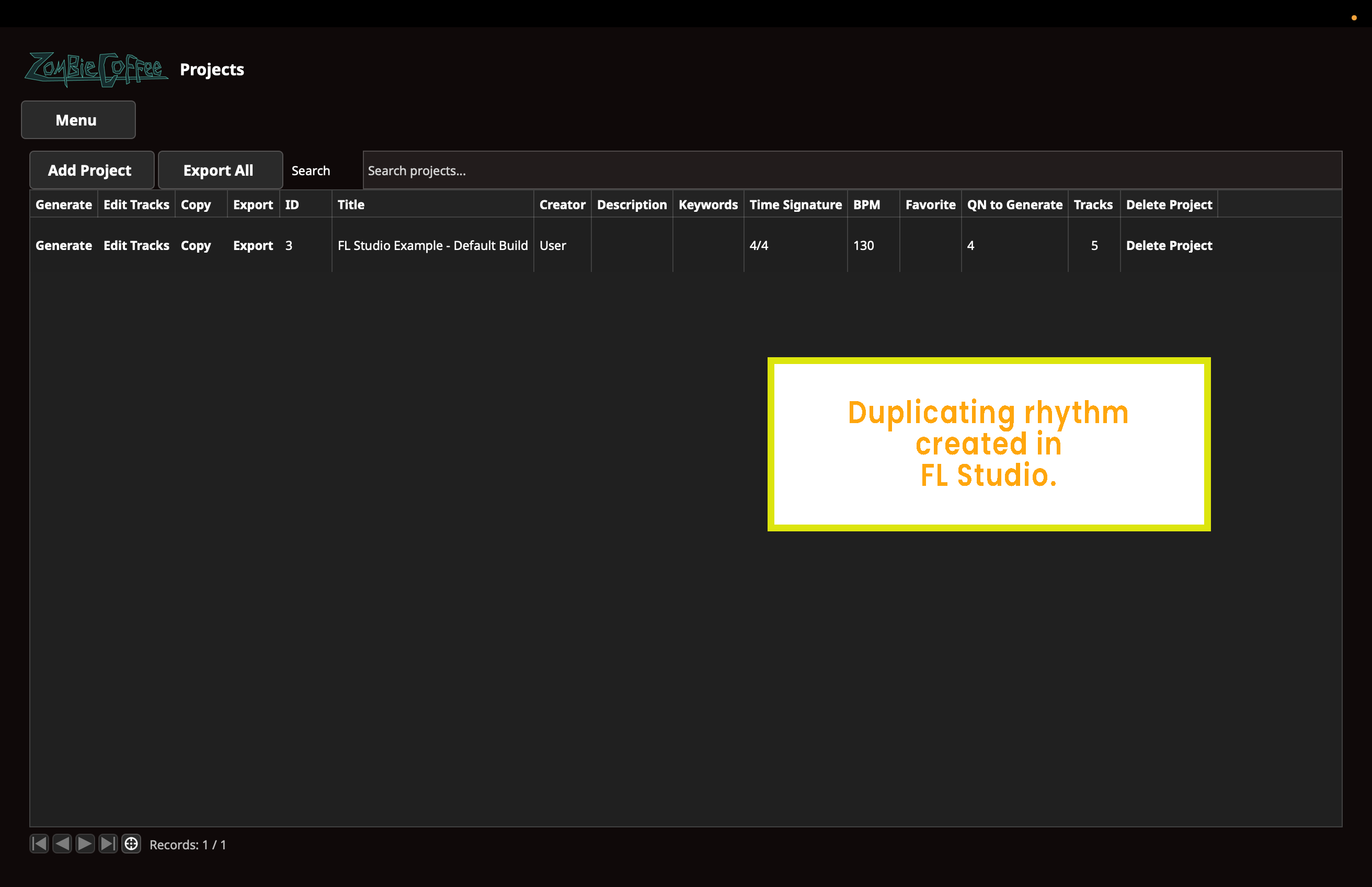1372x887 pixels.
Task: Click the Favorite column header
Action: tap(930, 204)
